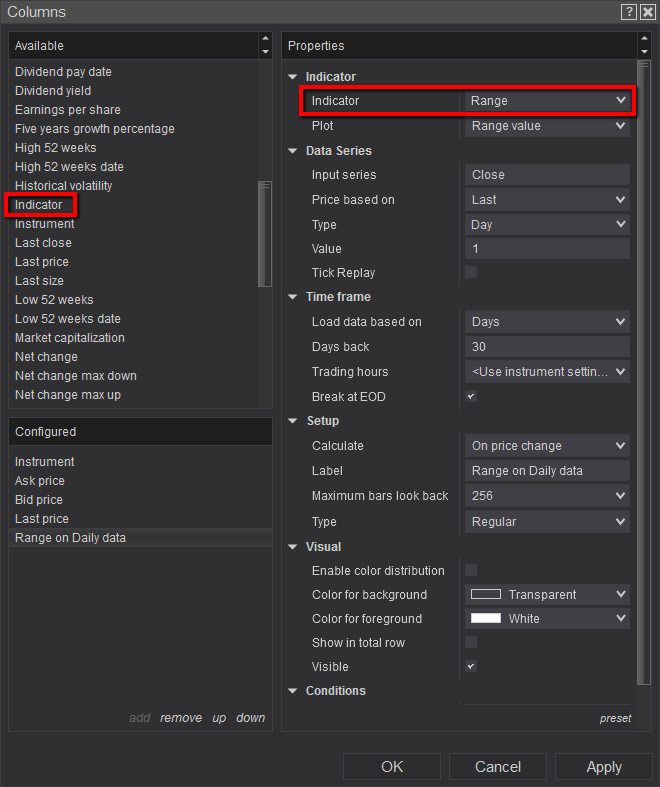Select High 52 weeks date
The width and height of the screenshot is (660, 787).
click(x=69, y=167)
